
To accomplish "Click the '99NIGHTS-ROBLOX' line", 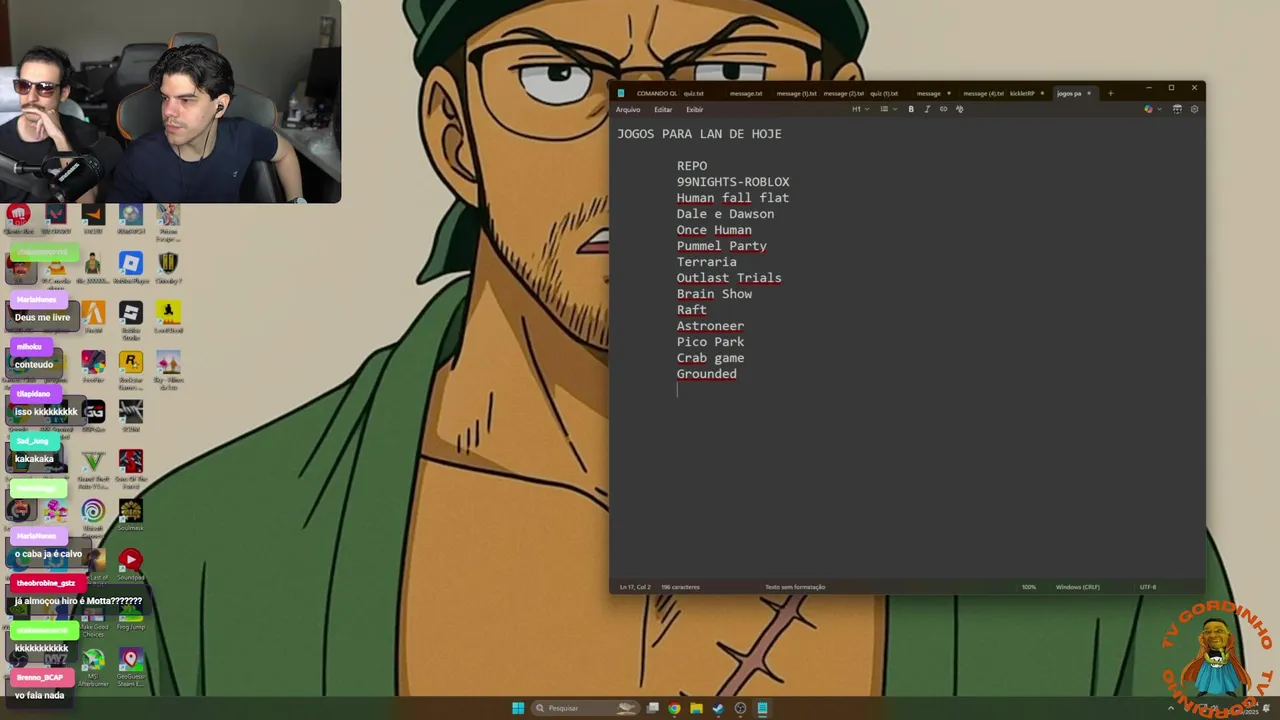I will pos(733,182).
